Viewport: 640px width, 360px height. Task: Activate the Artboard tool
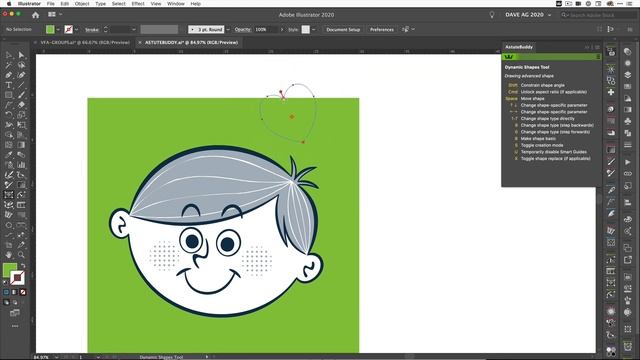click(x=9, y=245)
